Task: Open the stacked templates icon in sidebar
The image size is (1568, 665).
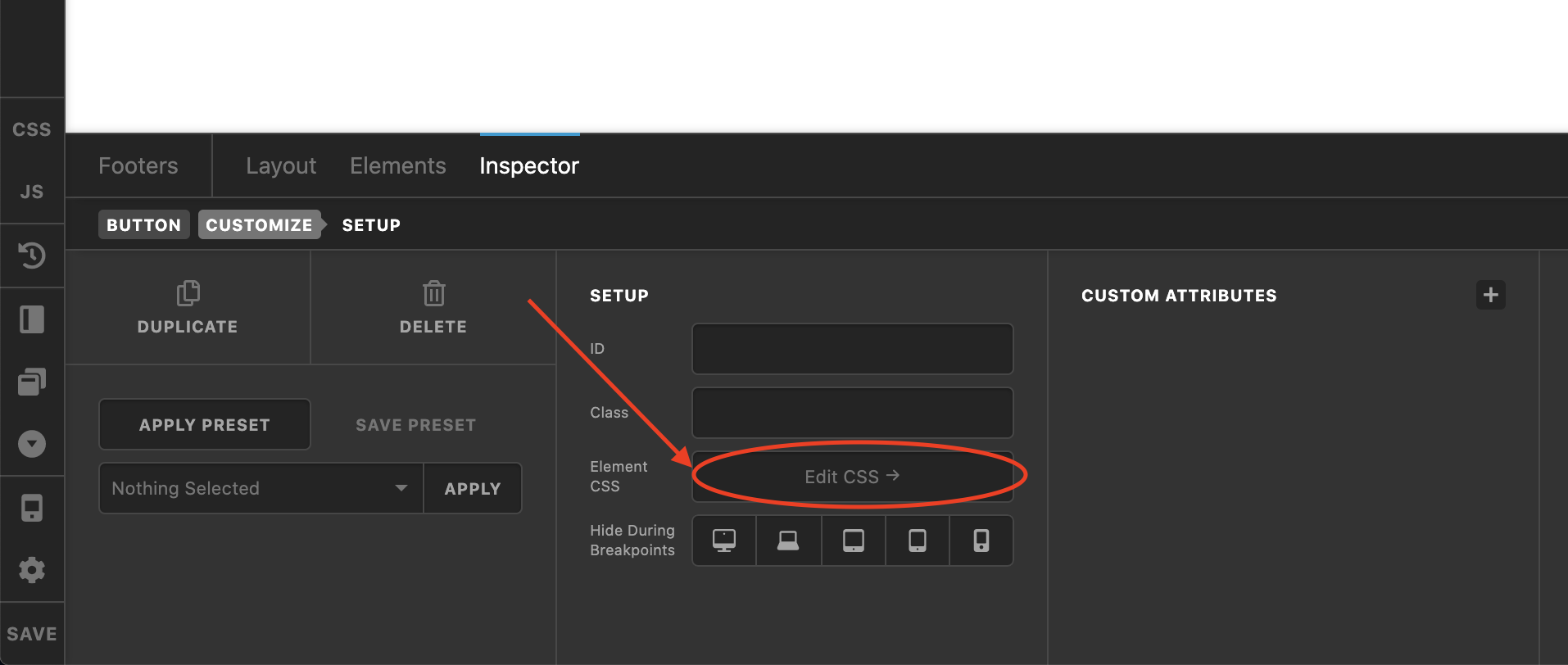Action: tap(32, 382)
